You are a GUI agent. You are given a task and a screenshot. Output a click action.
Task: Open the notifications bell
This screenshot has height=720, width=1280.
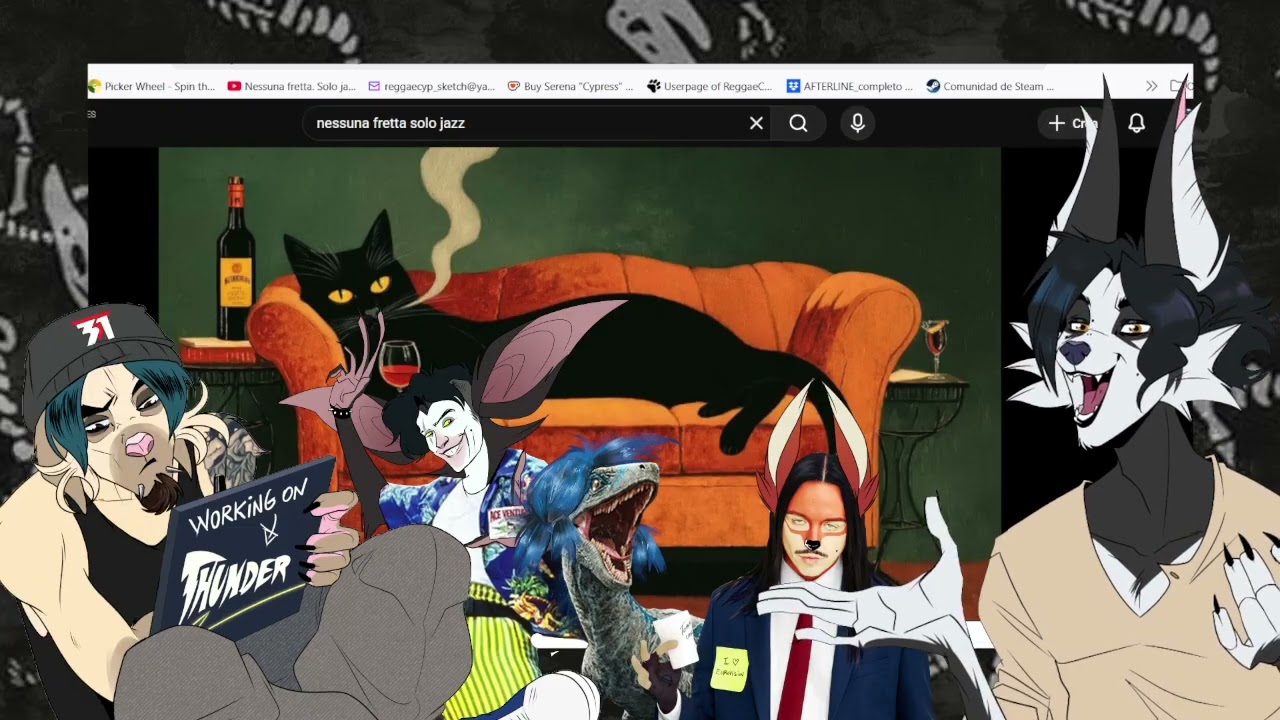(1137, 123)
